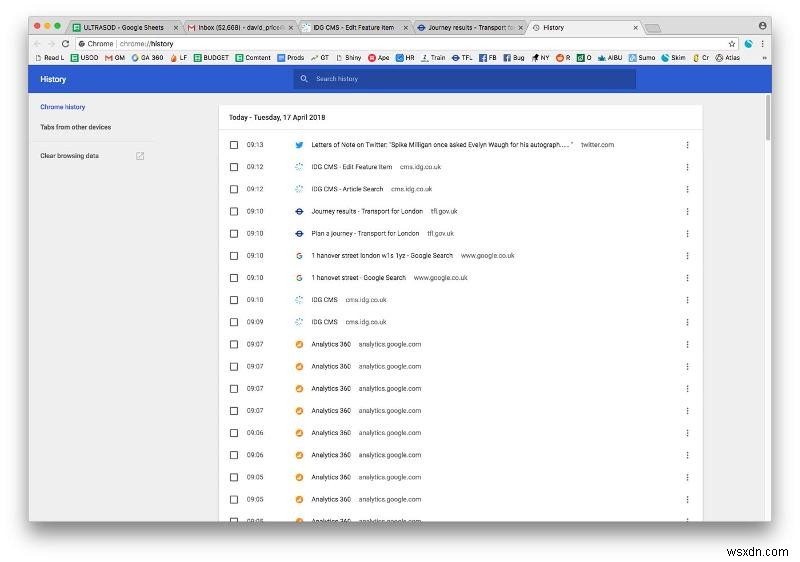Bookmark this page with the star icon

tap(732, 44)
